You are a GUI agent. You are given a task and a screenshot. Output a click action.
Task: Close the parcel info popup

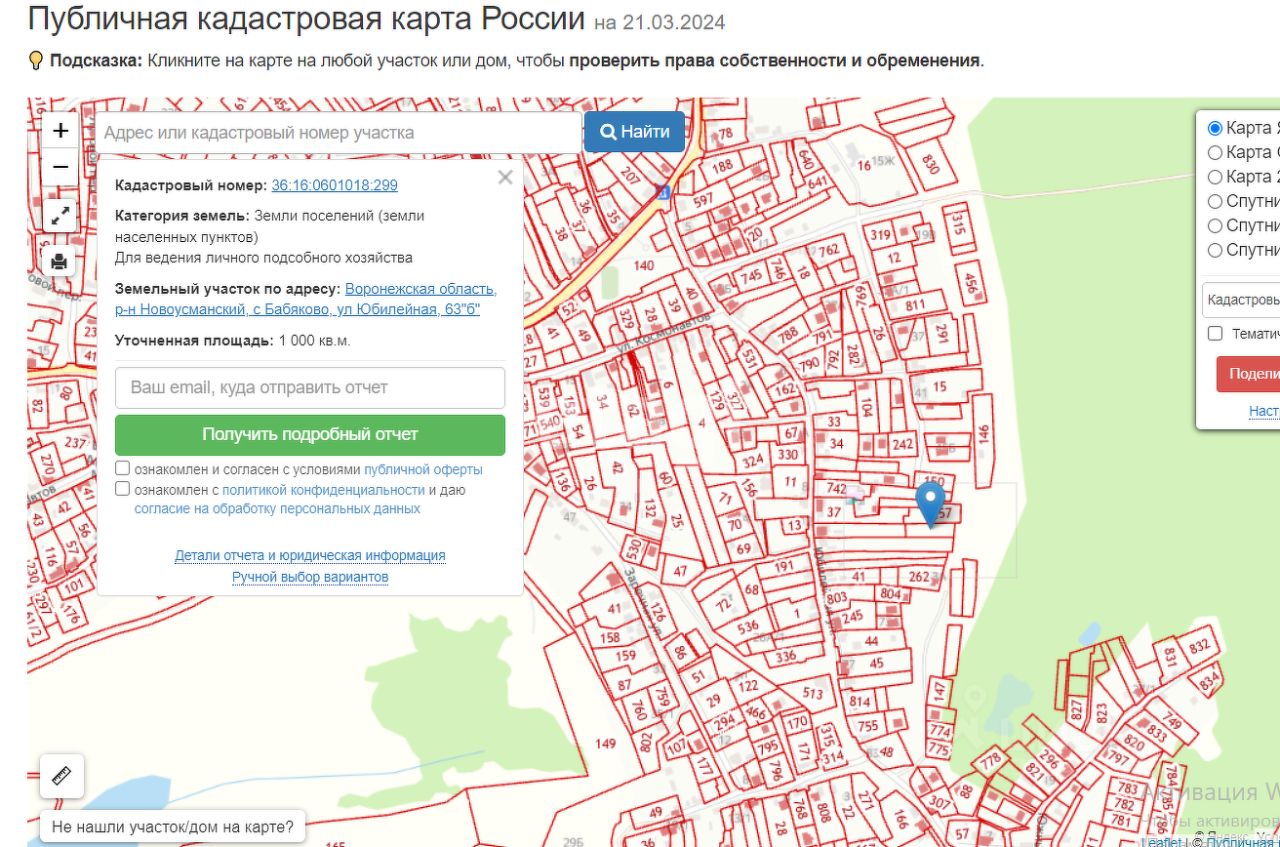coord(505,178)
